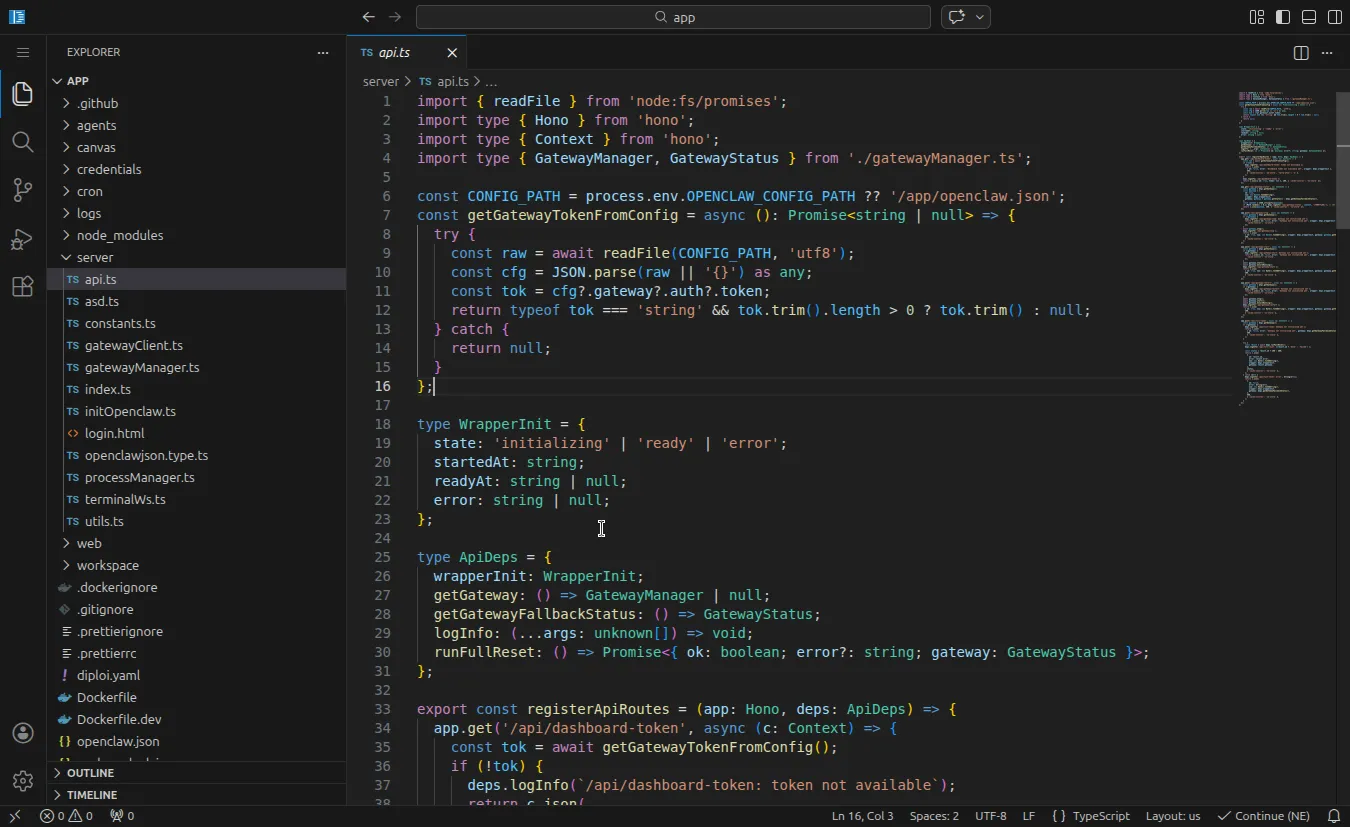Click the Continue (NE) status item

[x=1265, y=815]
